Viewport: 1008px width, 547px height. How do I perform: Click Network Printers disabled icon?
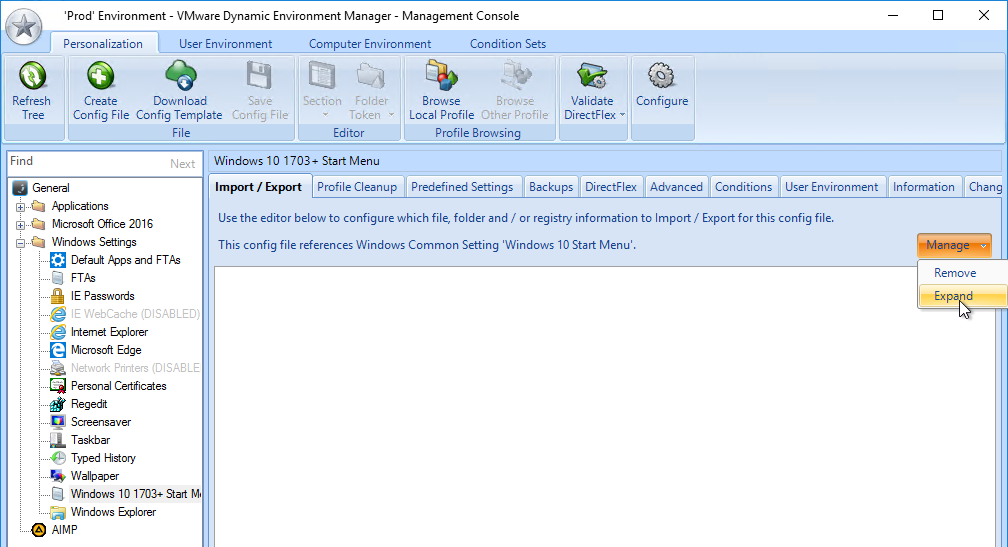point(58,368)
